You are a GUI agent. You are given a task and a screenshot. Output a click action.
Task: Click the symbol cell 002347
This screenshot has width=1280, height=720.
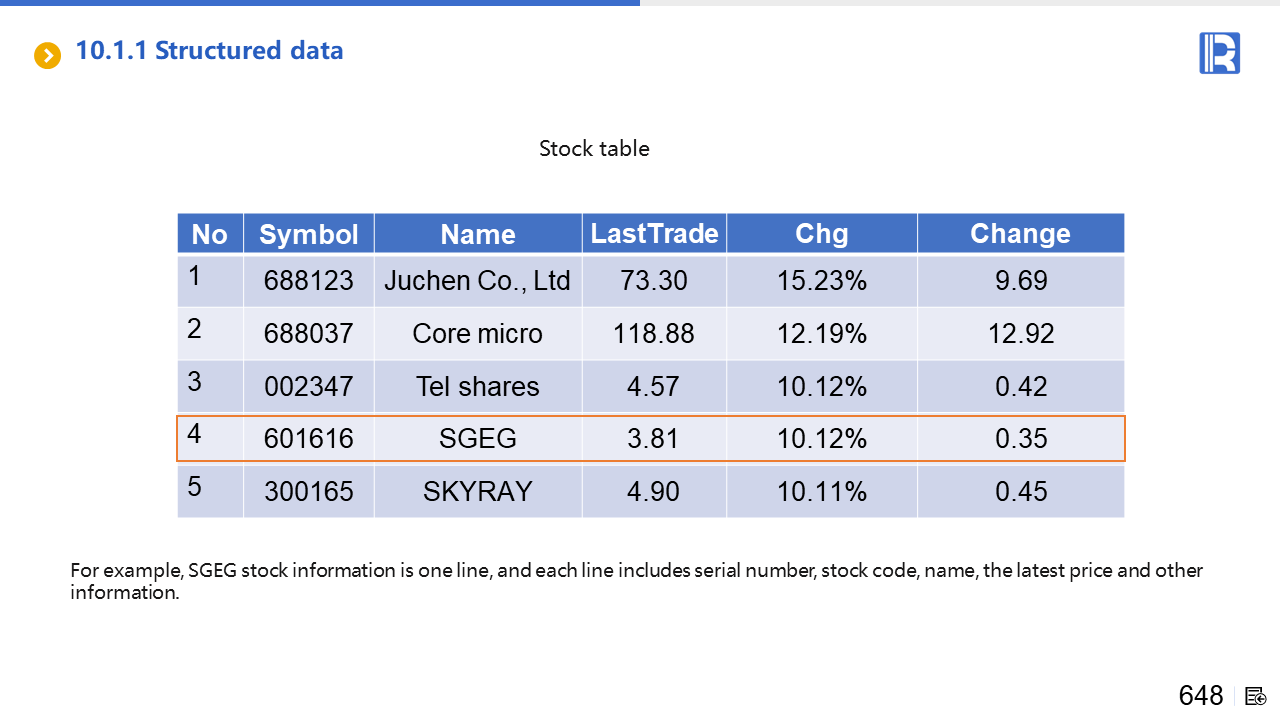[308, 387]
